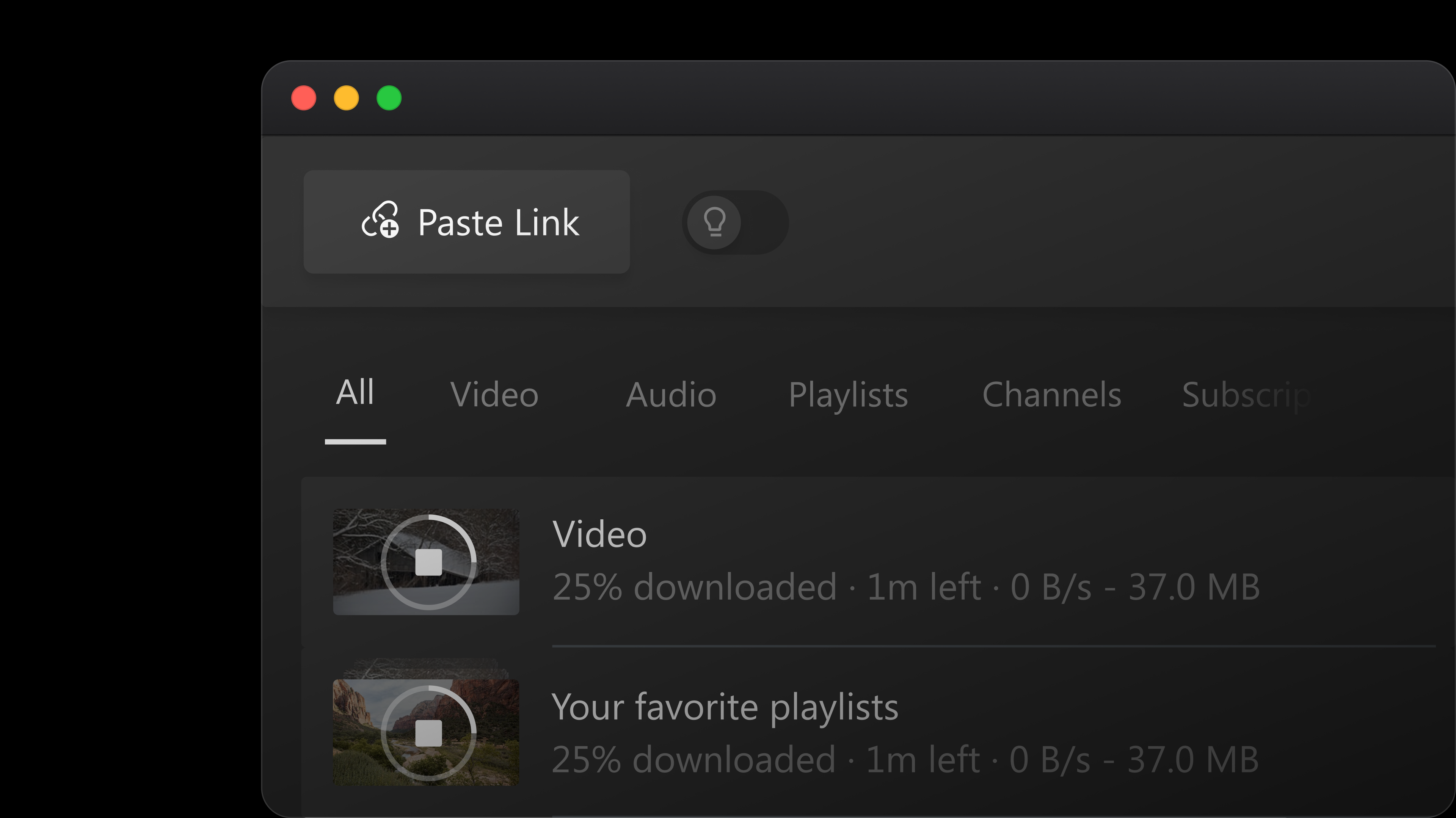Open the Channels tab
Image resolution: width=1456 pixels, height=818 pixels.
pos(1051,394)
